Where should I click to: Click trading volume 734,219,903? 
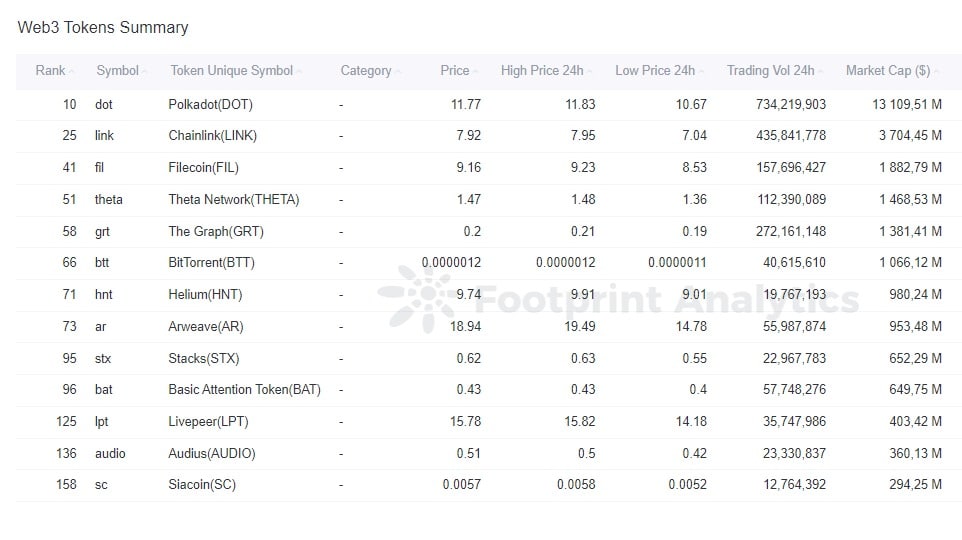(x=791, y=104)
